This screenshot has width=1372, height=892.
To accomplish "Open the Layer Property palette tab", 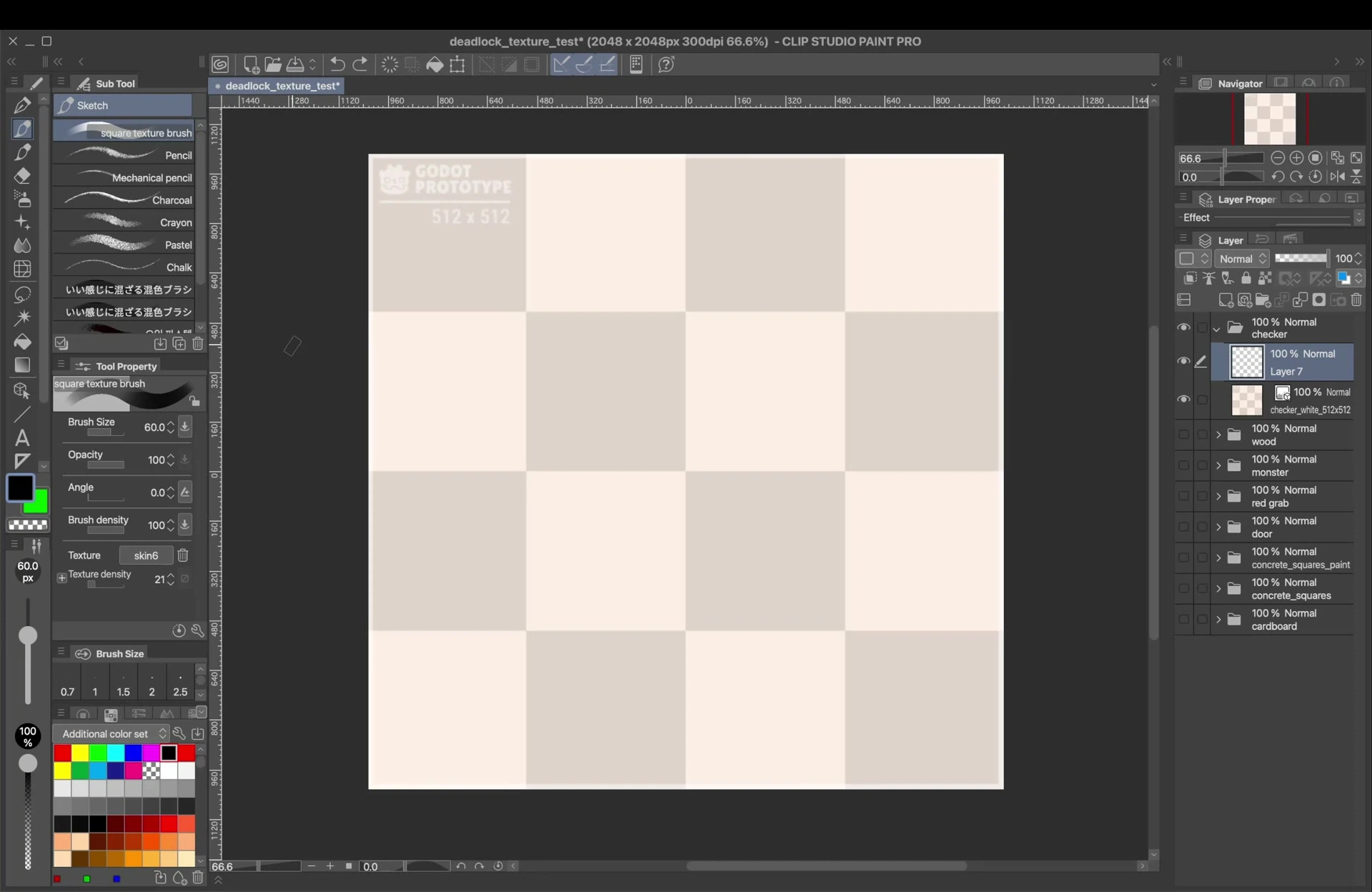I will pyautogui.click(x=1238, y=199).
